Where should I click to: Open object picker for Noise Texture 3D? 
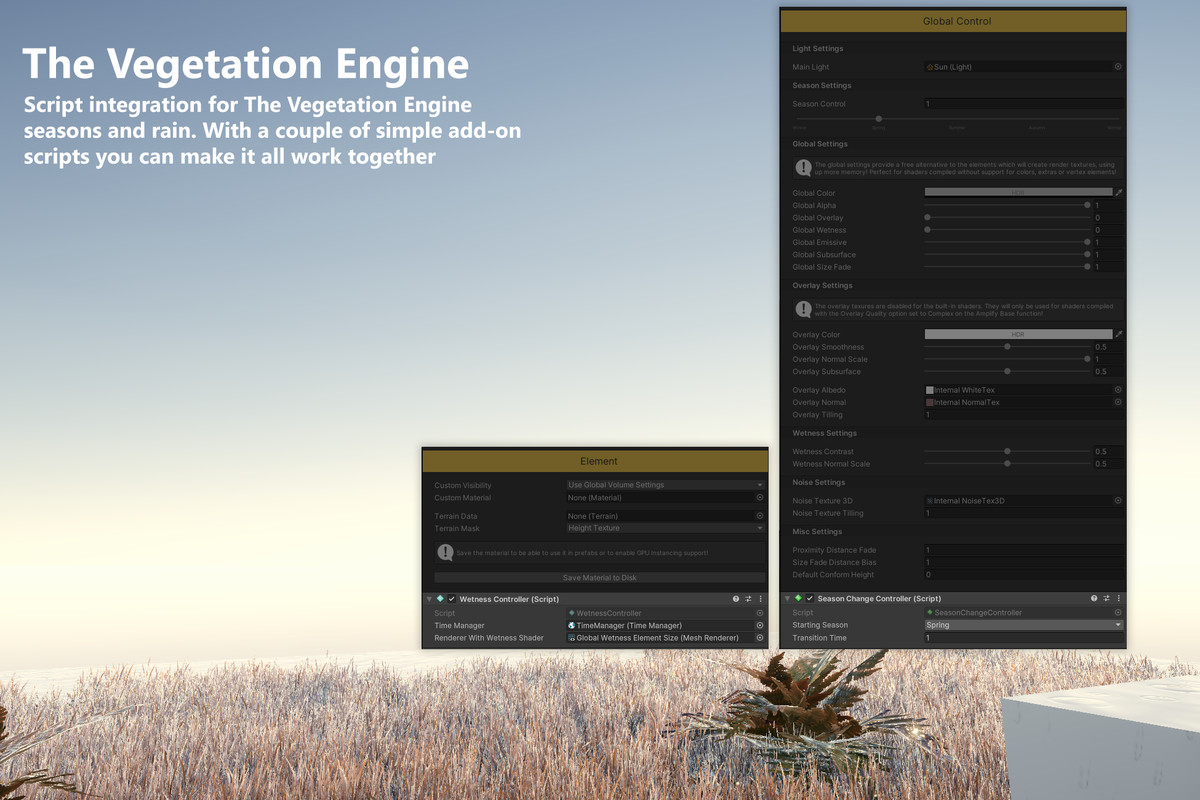[x=1117, y=501]
